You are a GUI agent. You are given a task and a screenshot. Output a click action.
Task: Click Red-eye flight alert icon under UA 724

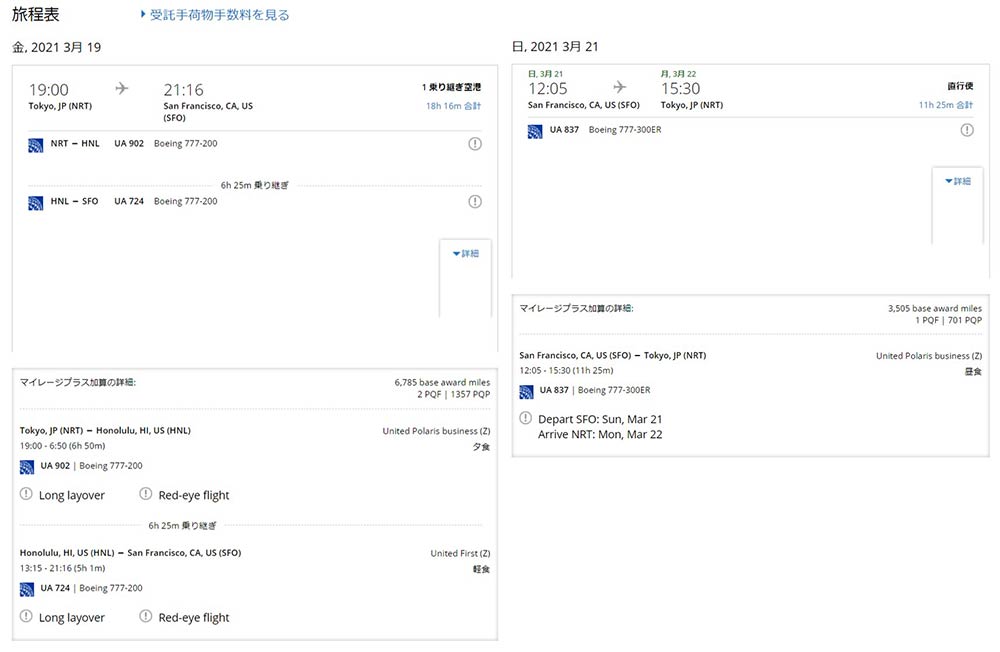145,616
